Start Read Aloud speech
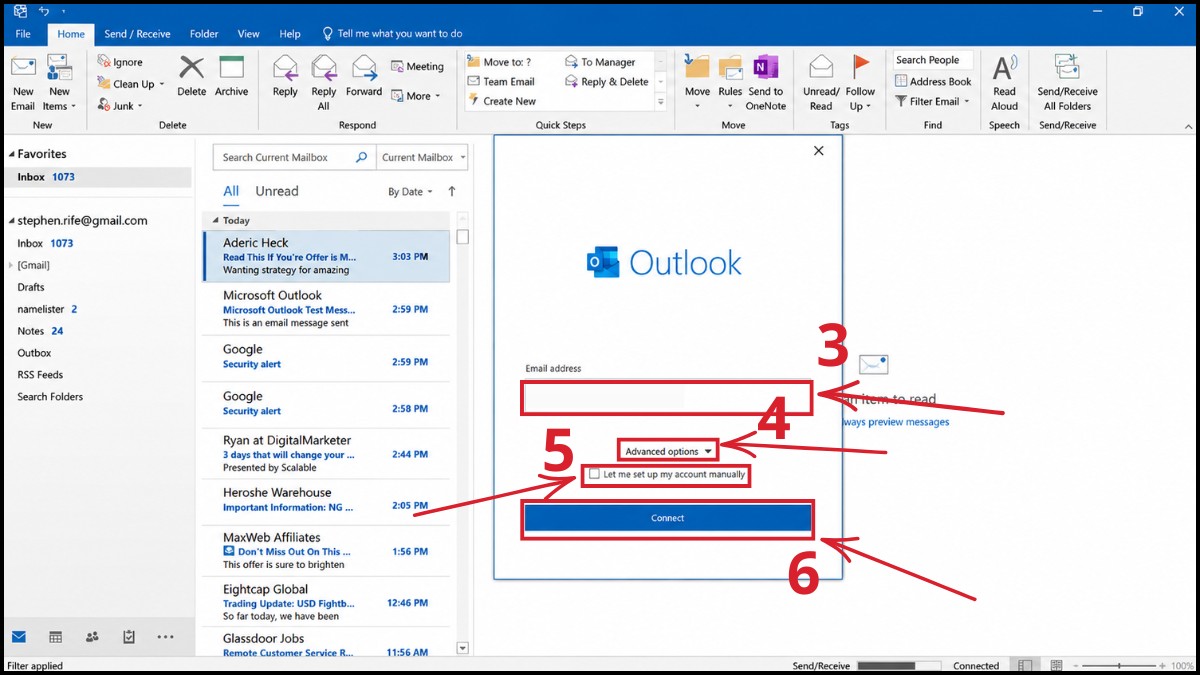Screen dimensions: 1200x675 1004,83
